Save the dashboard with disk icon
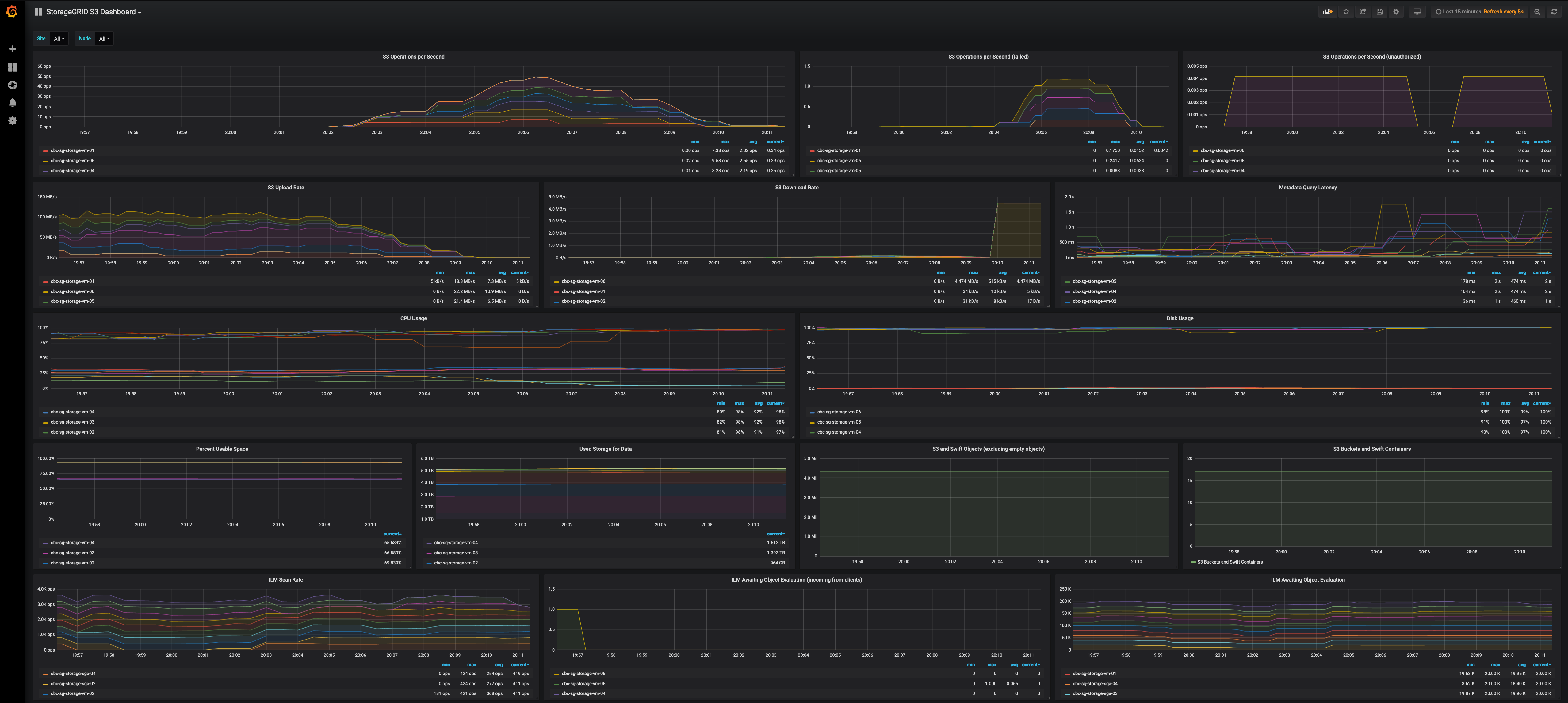This screenshot has height=703, width=1568. [1379, 12]
